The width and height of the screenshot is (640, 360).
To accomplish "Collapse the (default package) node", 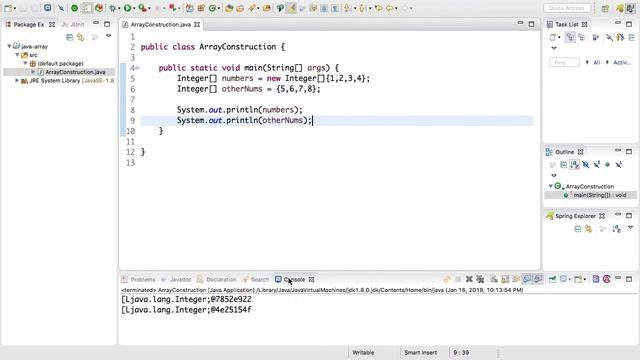I will tap(25, 63).
